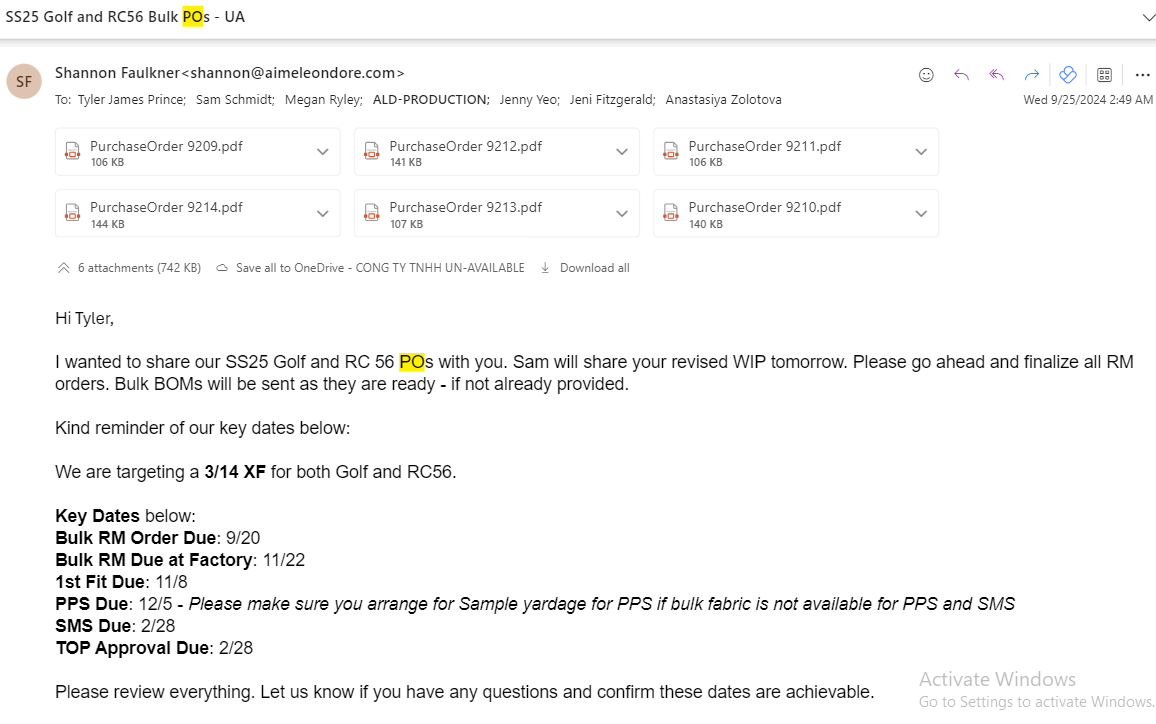The width and height of the screenshot is (1156, 724).
Task: Open the more actions ellipsis menu
Action: click(x=1142, y=74)
